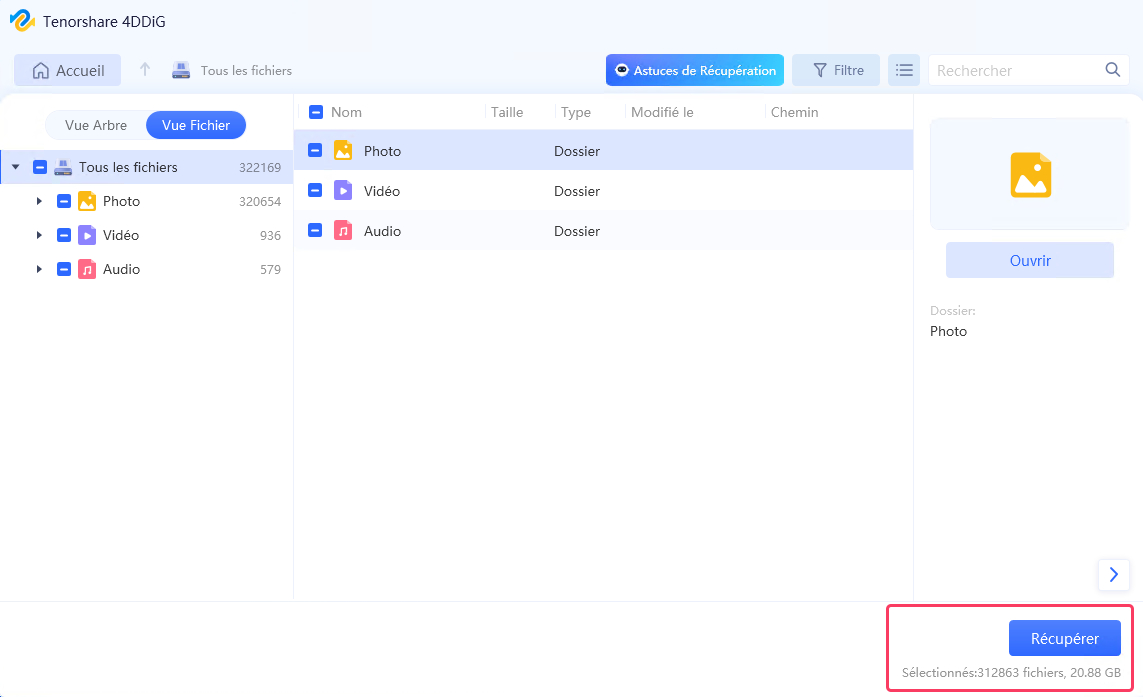The width and height of the screenshot is (1143, 697).
Task: Toggle the checkbox for Photo folder row
Action: click(314, 149)
